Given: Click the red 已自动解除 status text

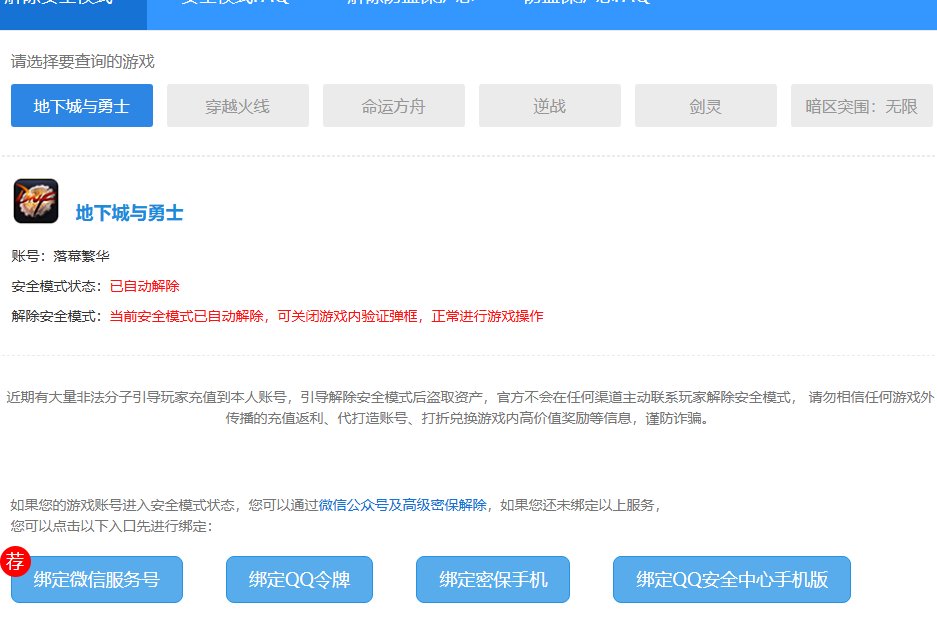Looking at the screenshot, I should 145,286.
